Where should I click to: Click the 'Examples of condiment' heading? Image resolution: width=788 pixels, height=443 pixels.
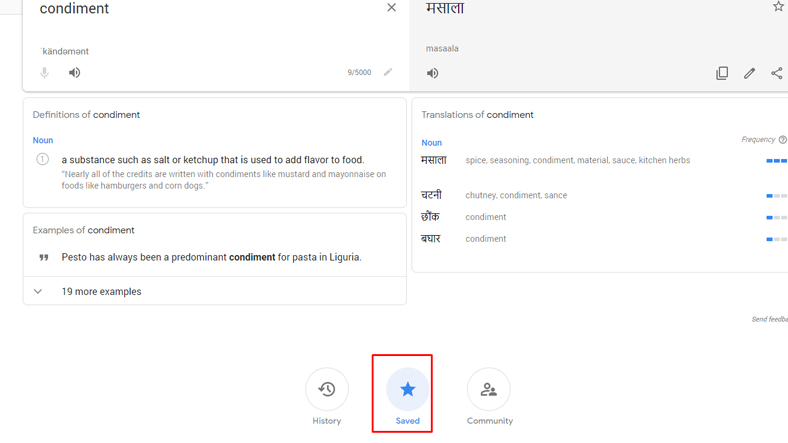[x=83, y=230]
